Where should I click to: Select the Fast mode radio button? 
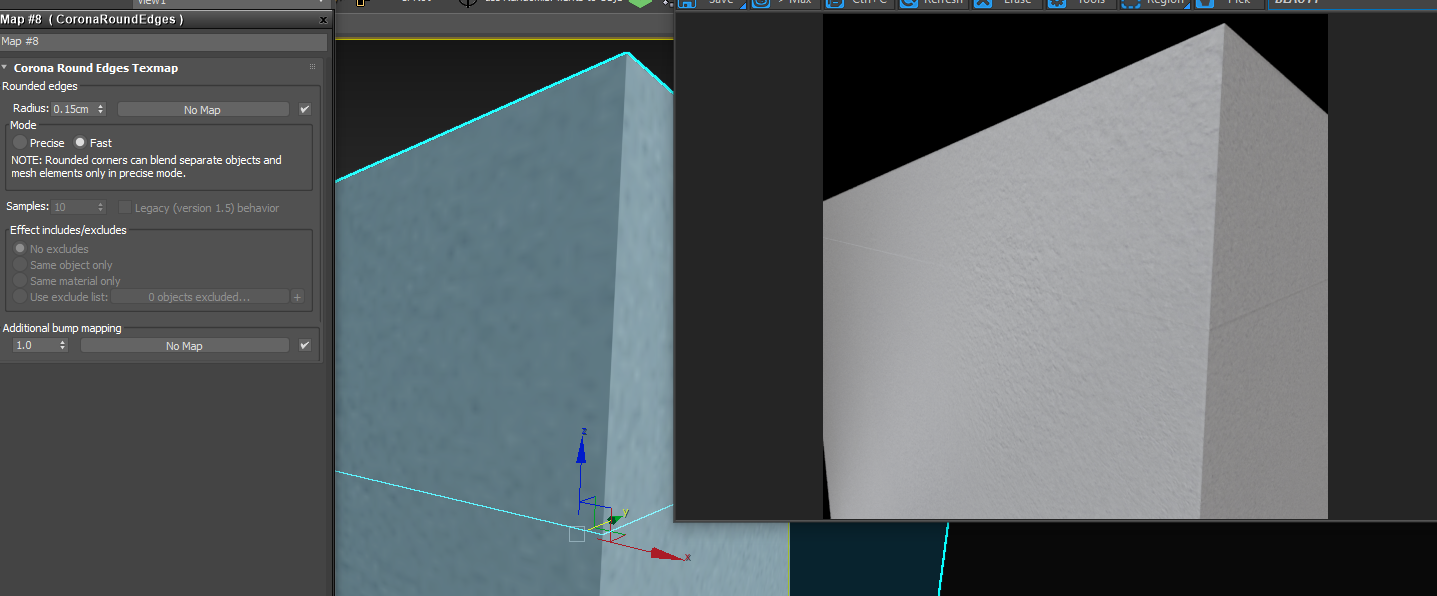pos(80,143)
